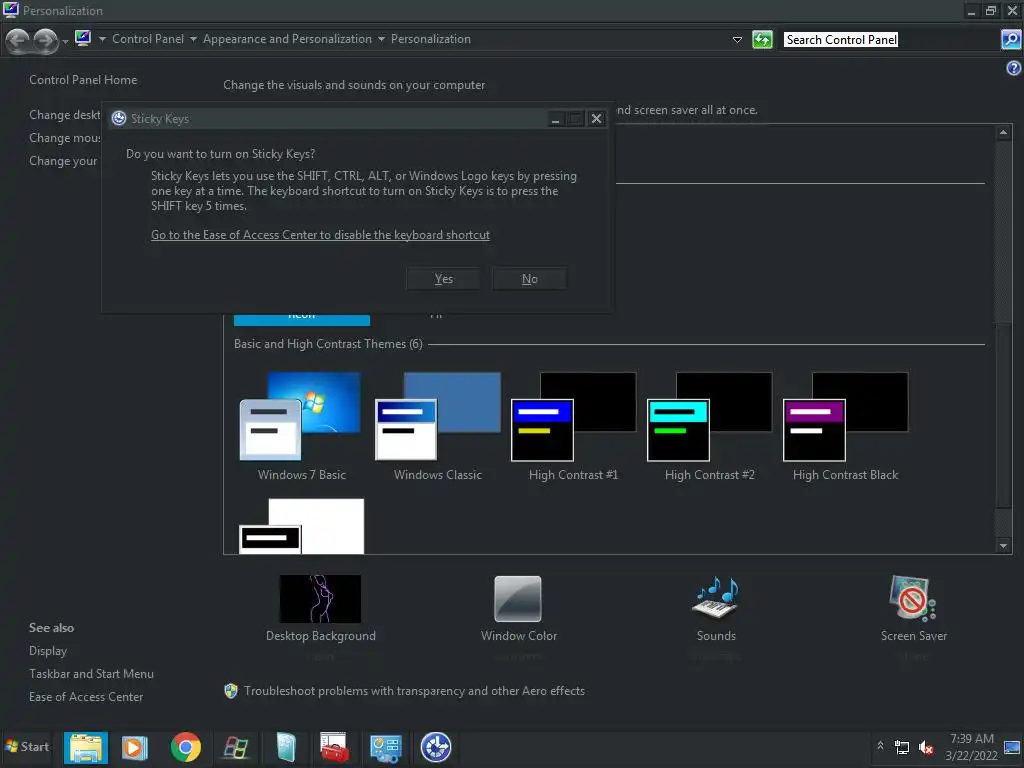Open Screen Saver settings

click(913, 609)
